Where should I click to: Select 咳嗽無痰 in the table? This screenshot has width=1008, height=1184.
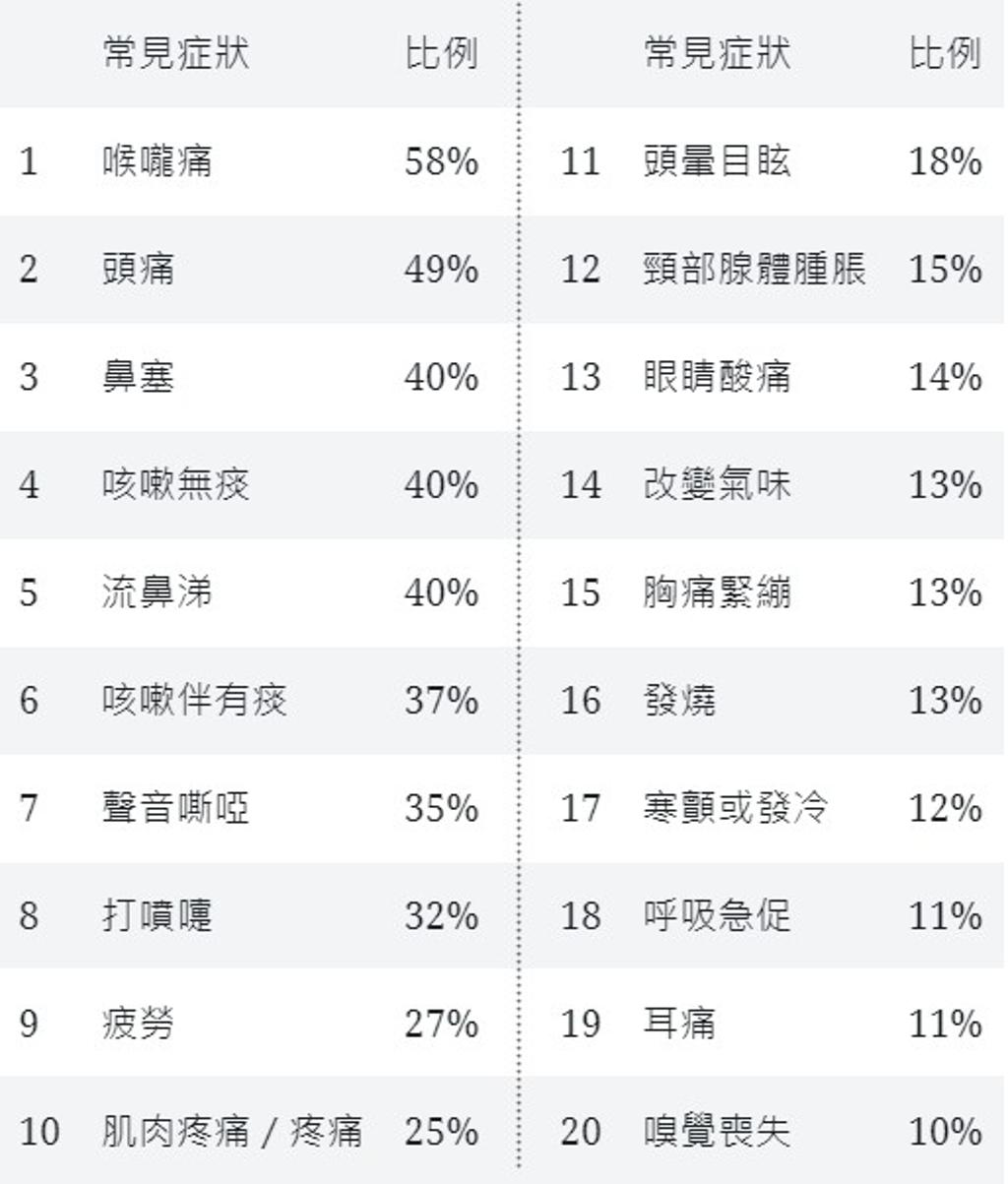pos(176,484)
